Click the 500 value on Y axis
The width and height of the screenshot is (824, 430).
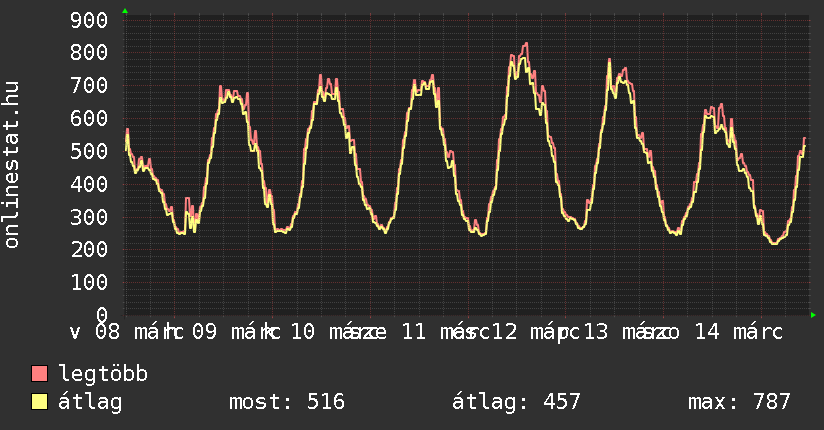91,151
